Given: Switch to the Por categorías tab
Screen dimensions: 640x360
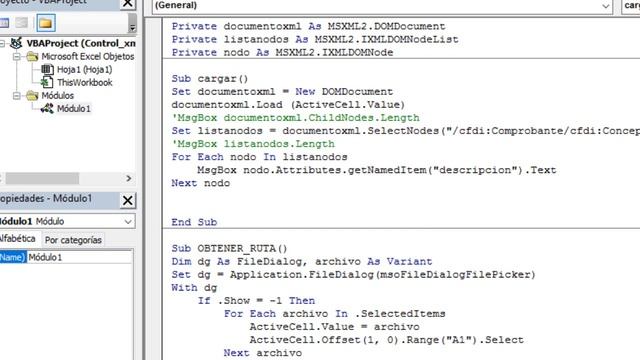Looking at the screenshot, I should pyautogui.click(x=73, y=240).
